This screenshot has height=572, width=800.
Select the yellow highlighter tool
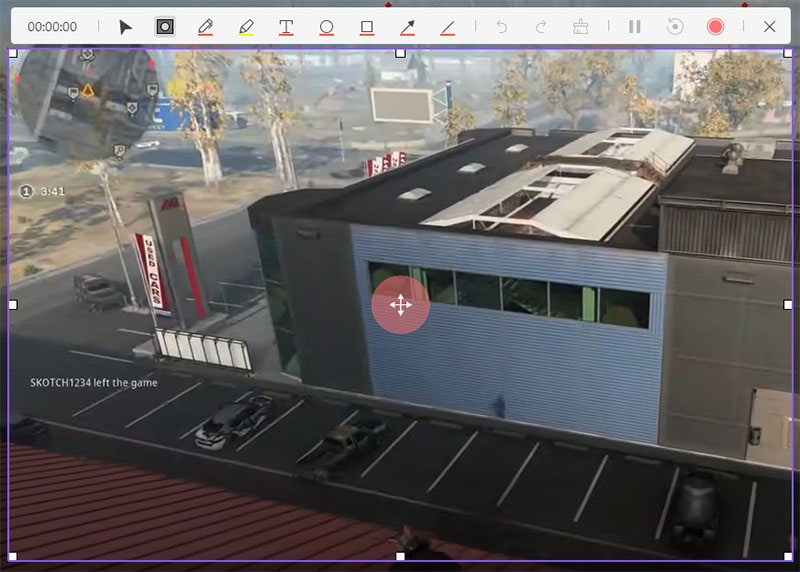click(246, 27)
